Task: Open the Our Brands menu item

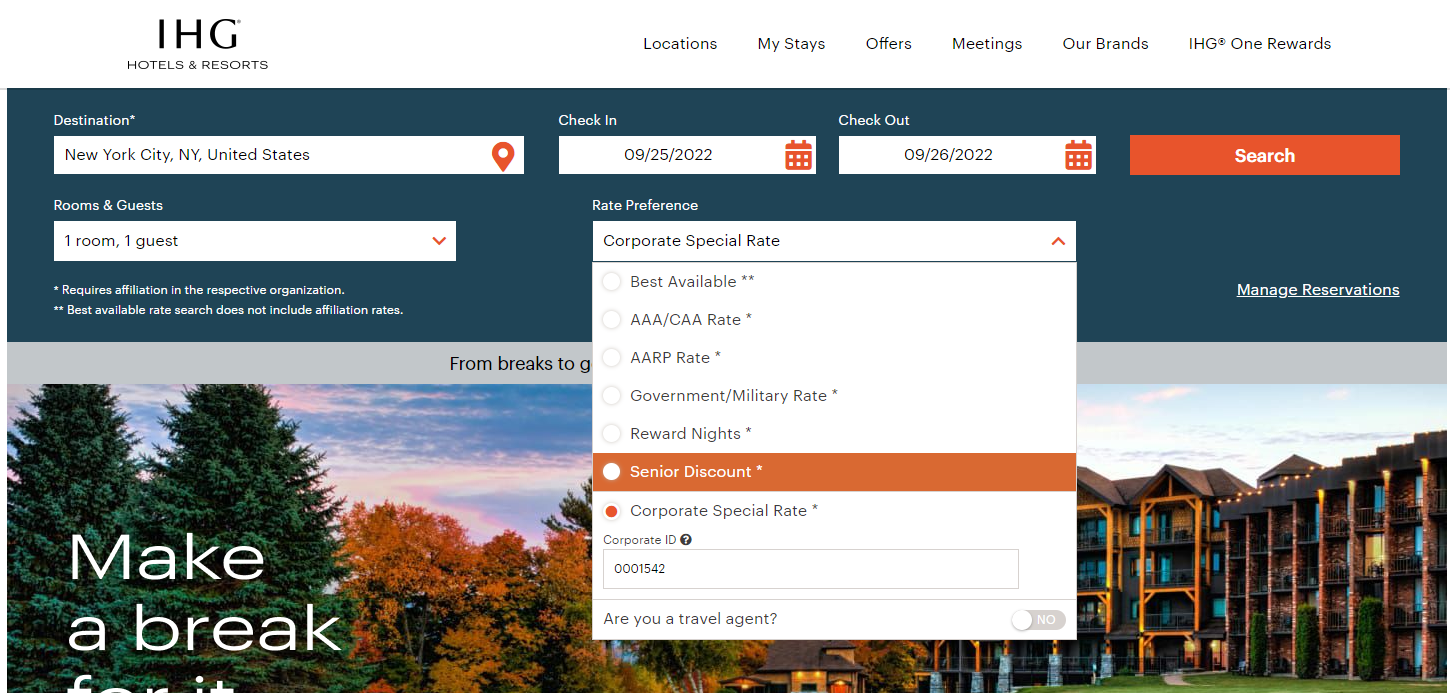Action: (x=1104, y=43)
